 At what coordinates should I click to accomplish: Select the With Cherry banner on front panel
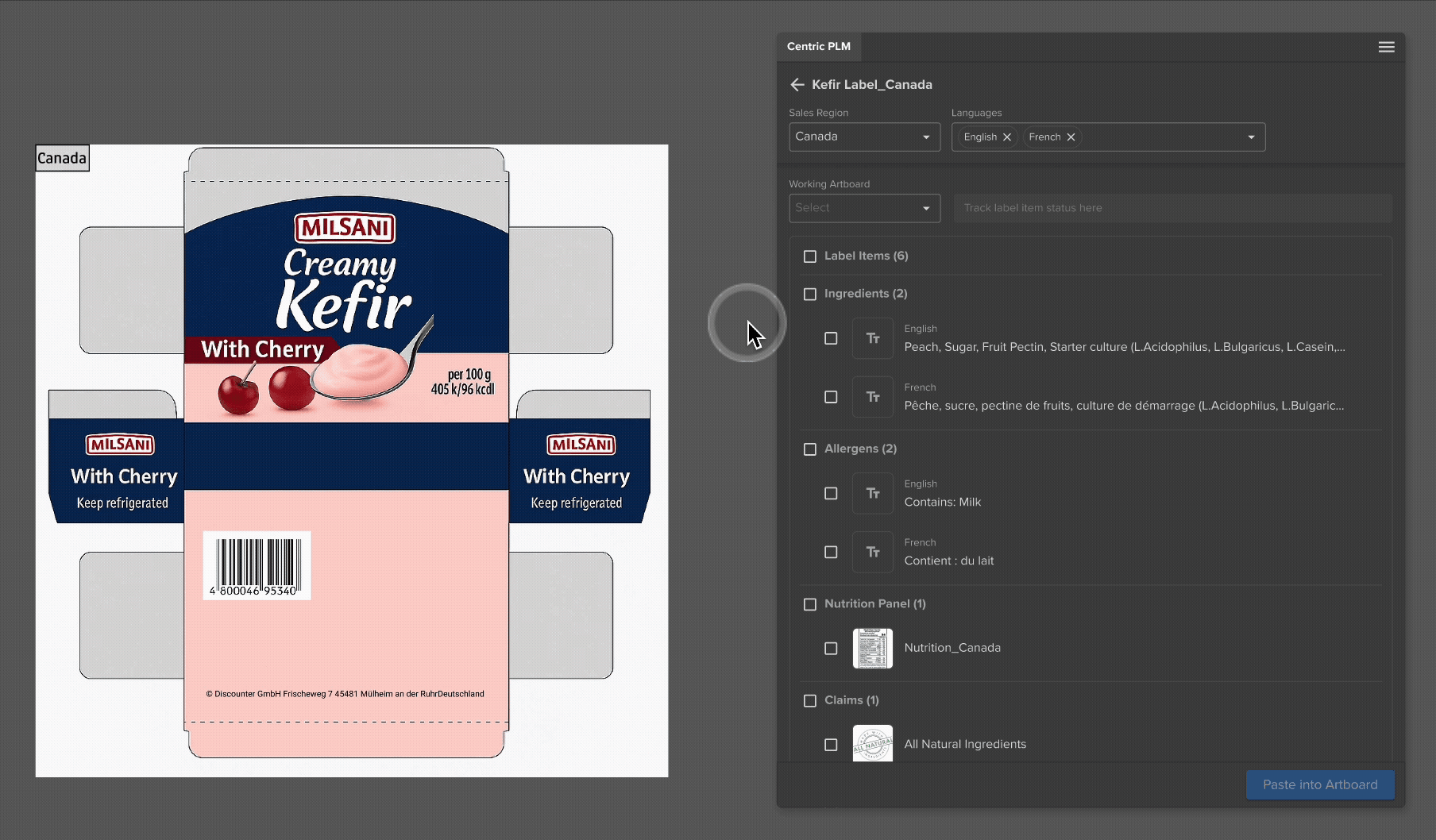click(262, 349)
